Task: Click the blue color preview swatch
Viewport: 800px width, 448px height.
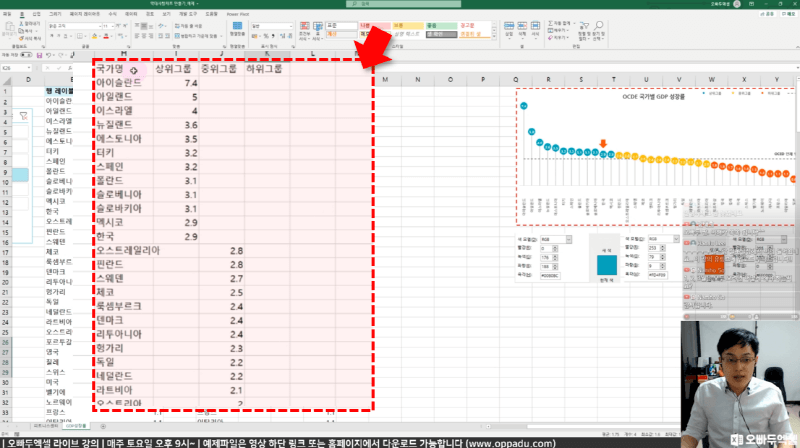Action: [608, 264]
